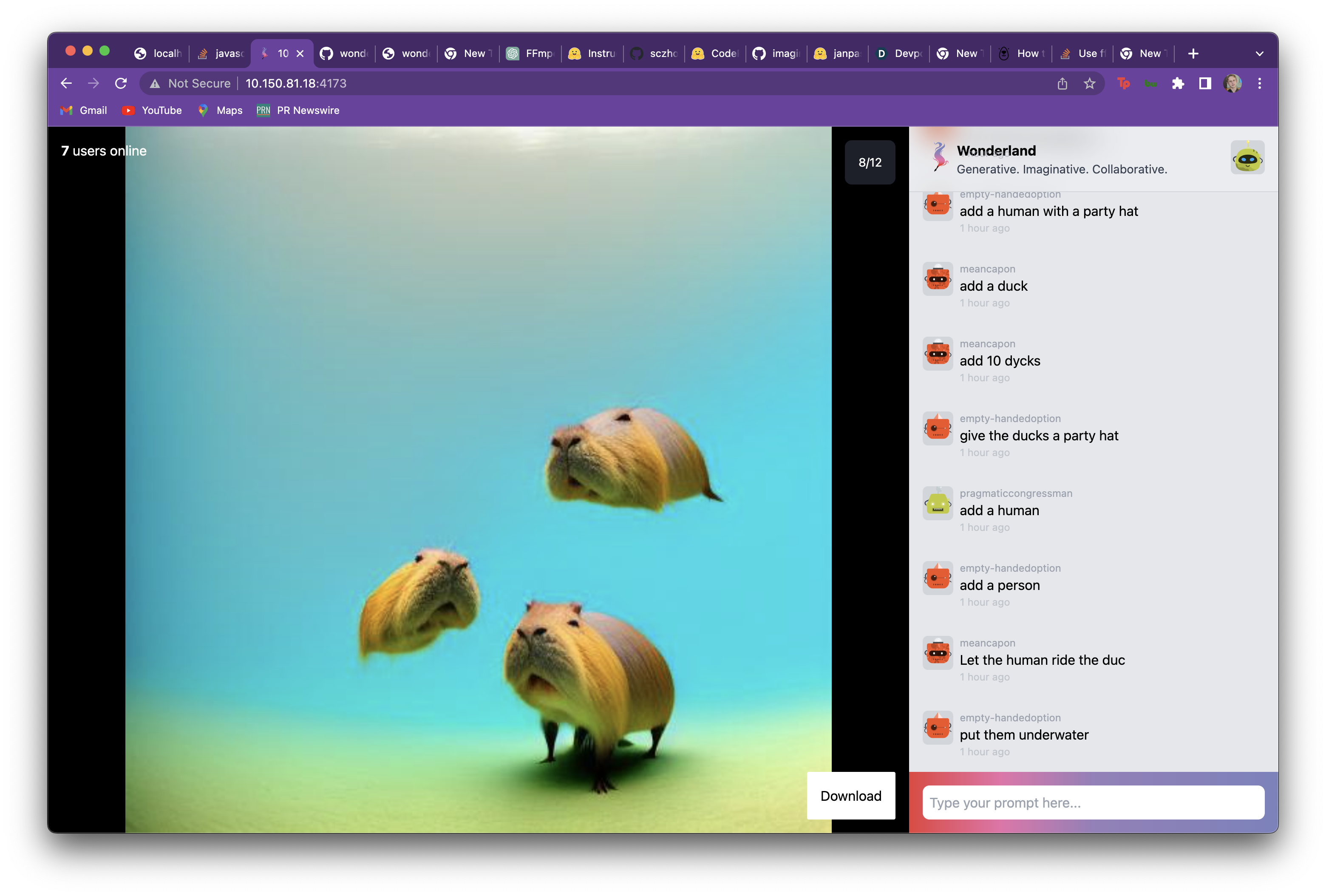
Task: Open the Chrome three-dot menu
Action: point(1259,84)
